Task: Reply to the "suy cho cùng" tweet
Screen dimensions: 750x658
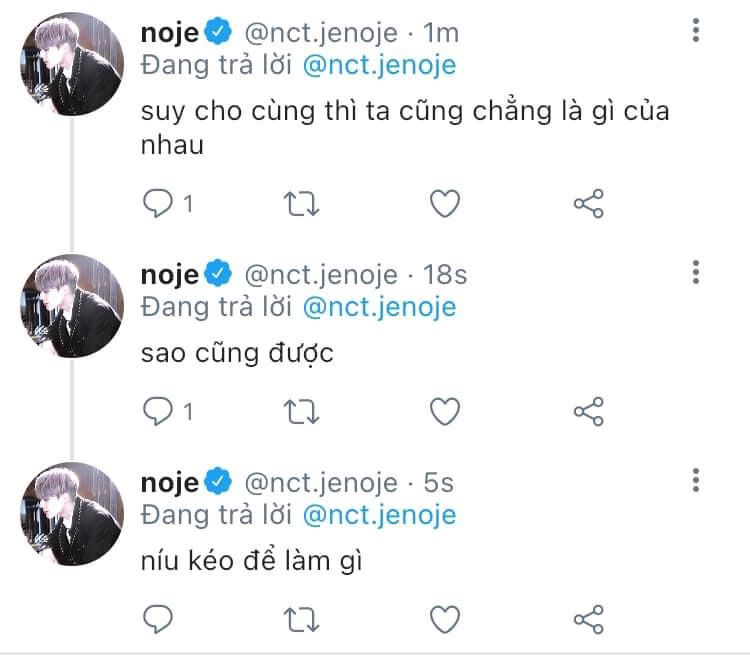Action: (158, 204)
